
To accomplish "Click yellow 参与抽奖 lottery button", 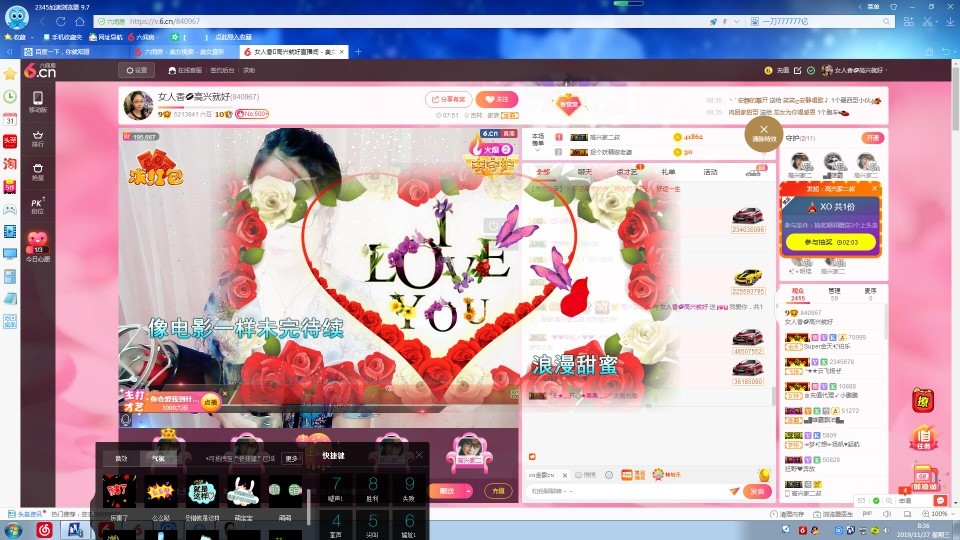I will pyautogui.click(x=831, y=242).
